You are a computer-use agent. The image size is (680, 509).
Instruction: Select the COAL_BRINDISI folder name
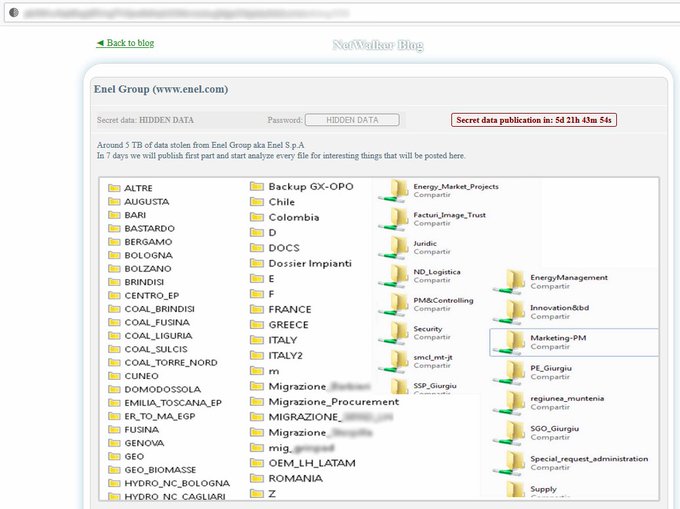pyautogui.click(x=160, y=309)
